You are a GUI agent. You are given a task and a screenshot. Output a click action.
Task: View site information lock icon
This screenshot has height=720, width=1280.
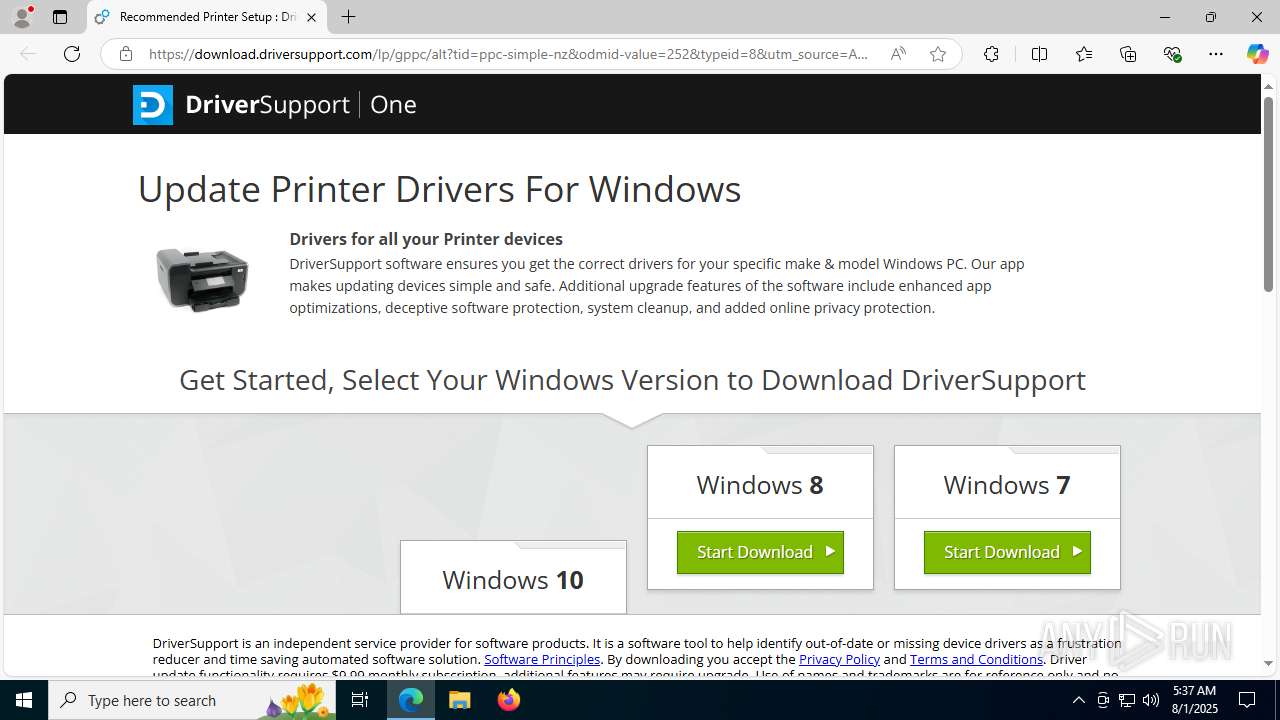(125, 54)
